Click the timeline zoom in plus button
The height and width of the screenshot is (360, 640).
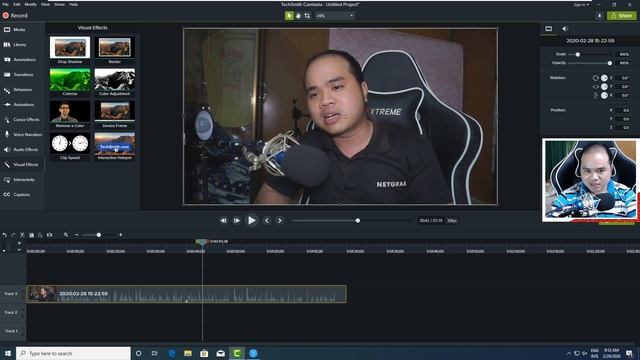[x=120, y=235]
